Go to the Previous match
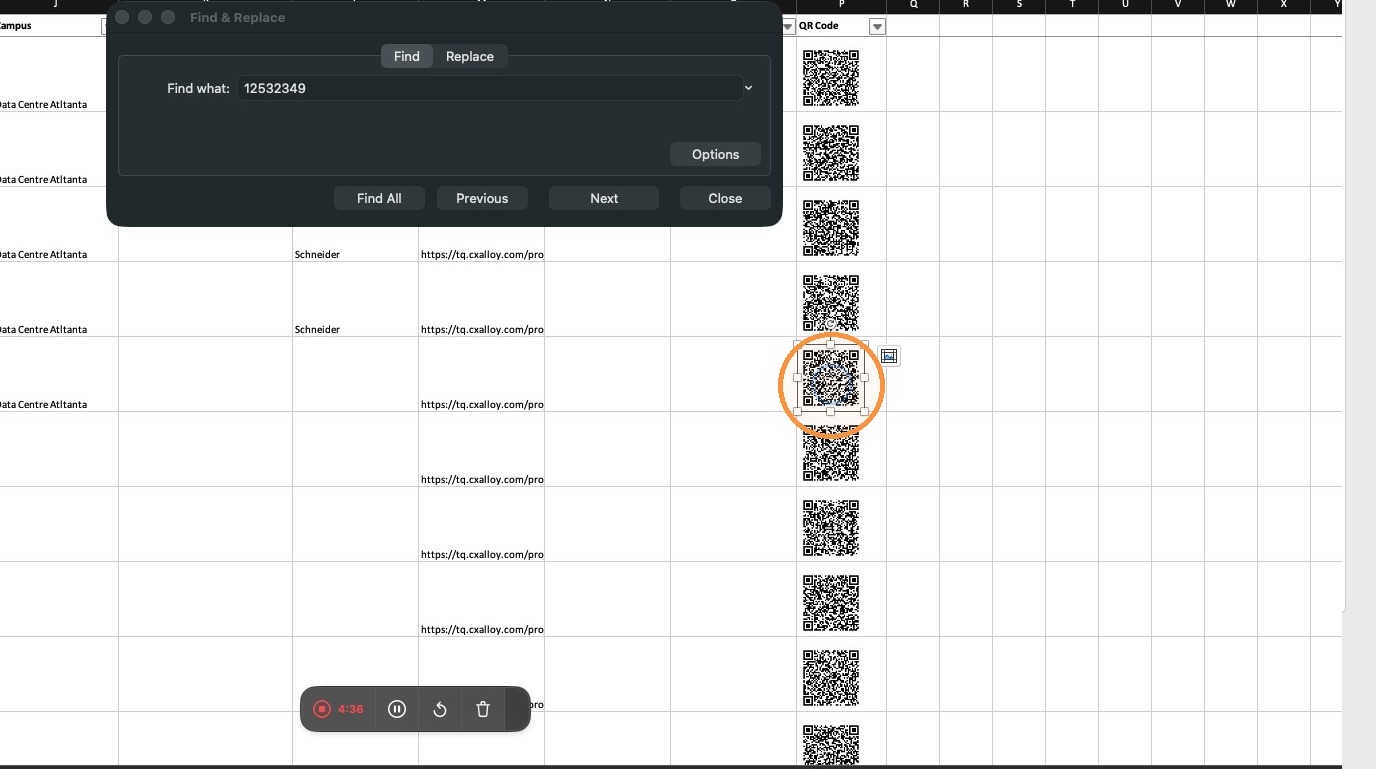Image resolution: width=1376 pixels, height=769 pixels. tap(482, 198)
